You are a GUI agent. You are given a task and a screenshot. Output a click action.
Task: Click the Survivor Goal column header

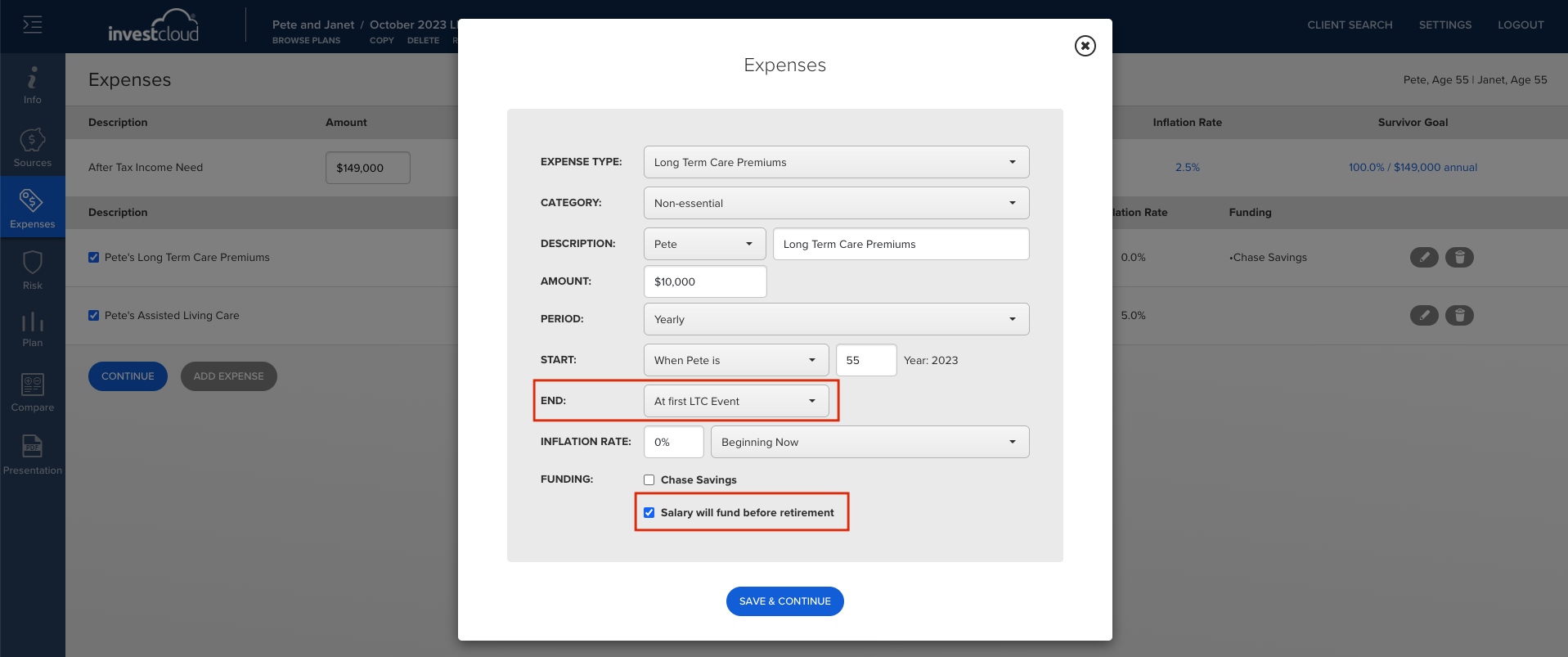(x=1413, y=122)
